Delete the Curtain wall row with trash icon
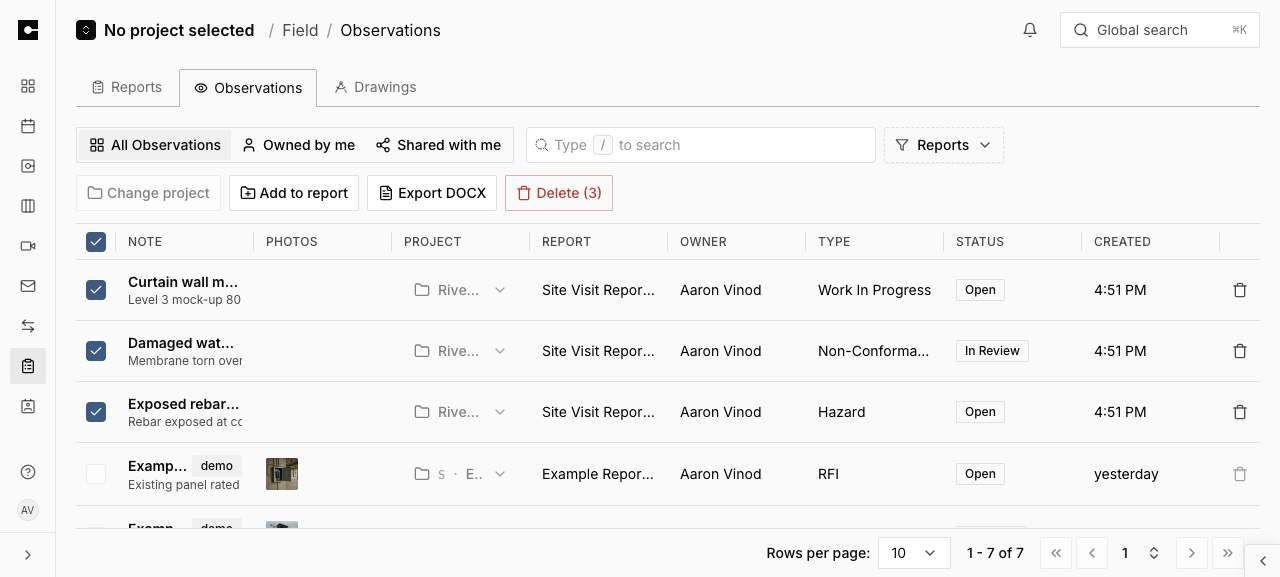 coord(1240,290)
